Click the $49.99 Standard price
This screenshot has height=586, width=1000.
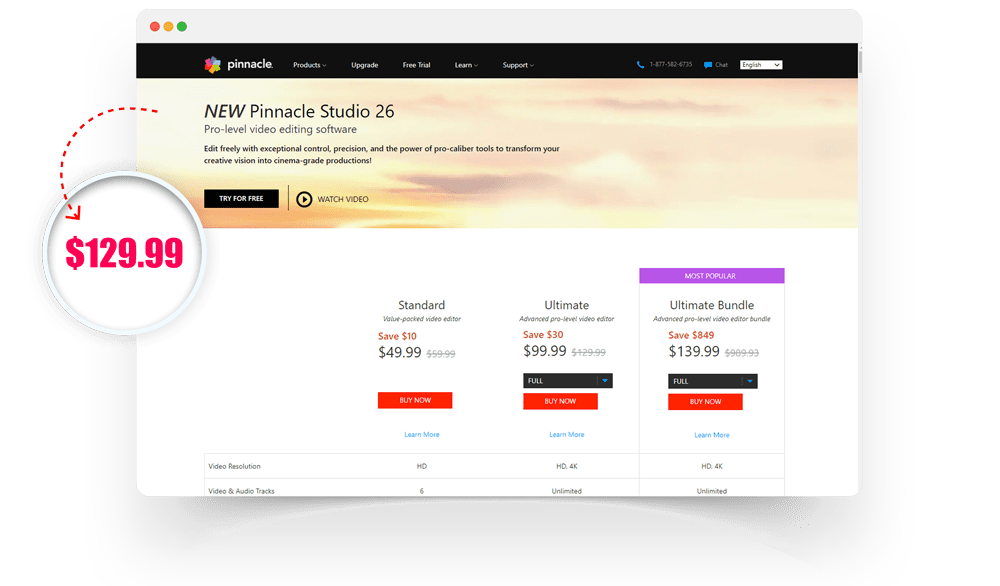tap(400, 352)
